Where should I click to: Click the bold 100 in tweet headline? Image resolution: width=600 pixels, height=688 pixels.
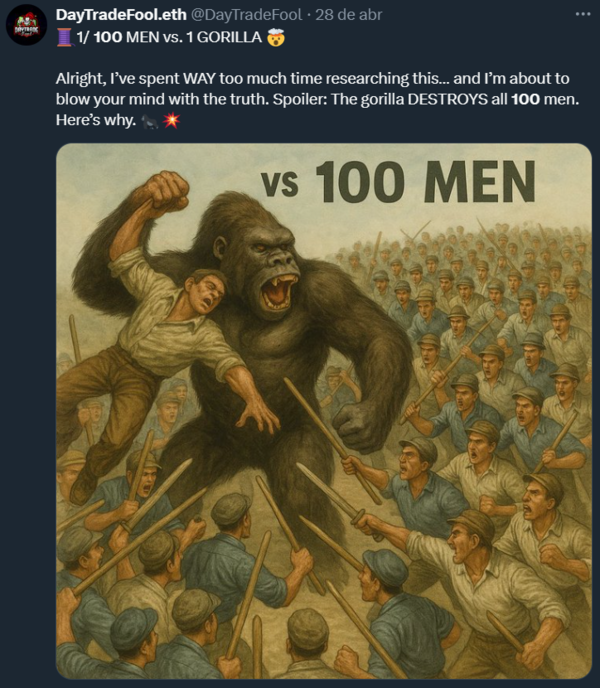tap(108, 37)
